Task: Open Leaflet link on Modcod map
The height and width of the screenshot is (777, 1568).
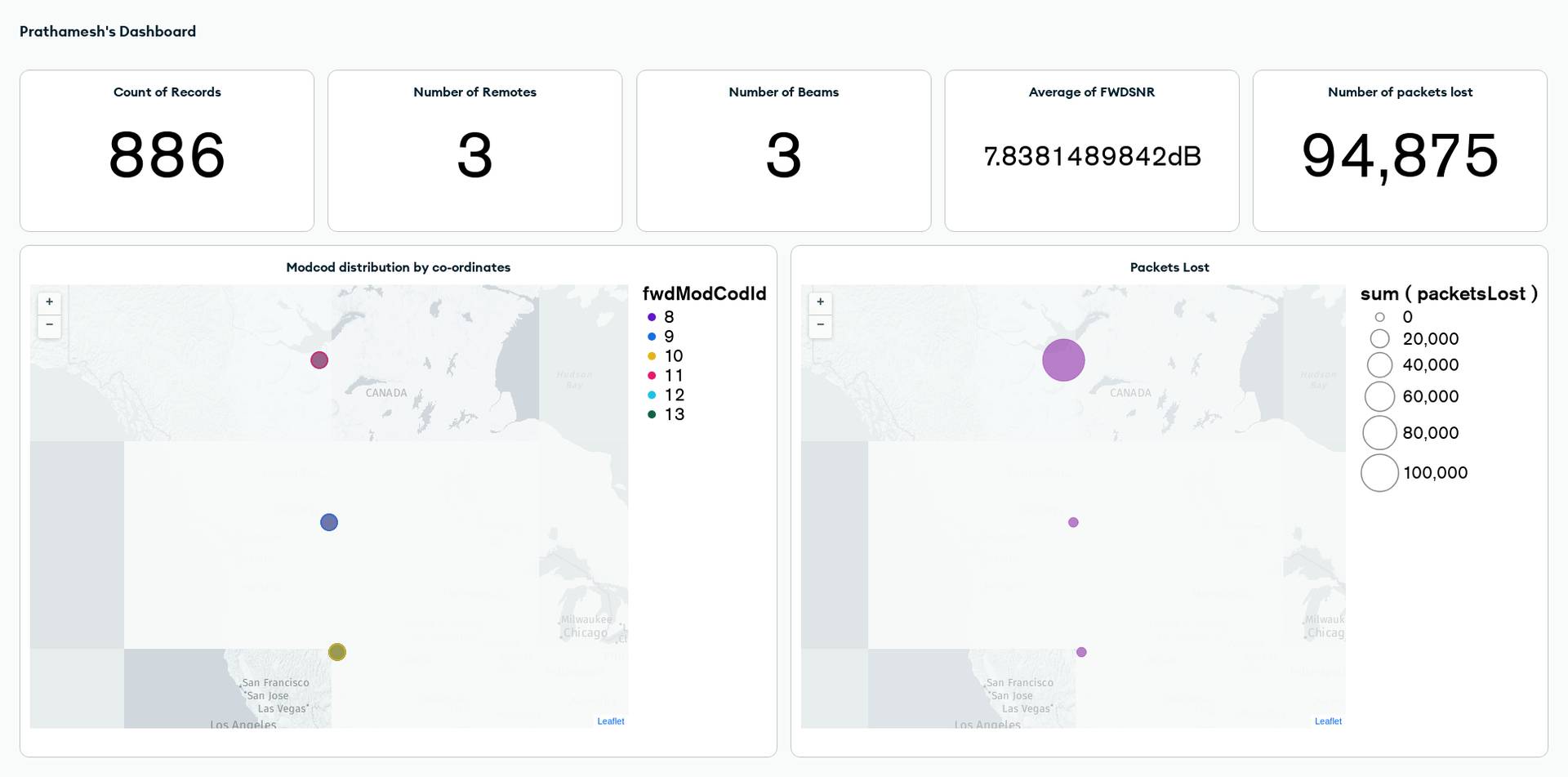Action: point(610,721)
